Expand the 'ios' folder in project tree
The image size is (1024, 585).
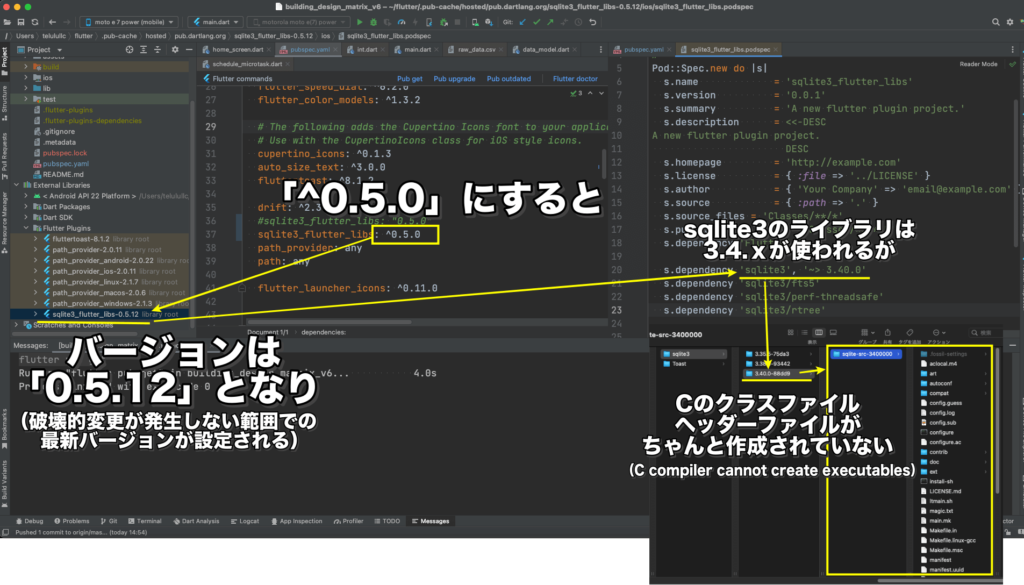tap(26, 78)
